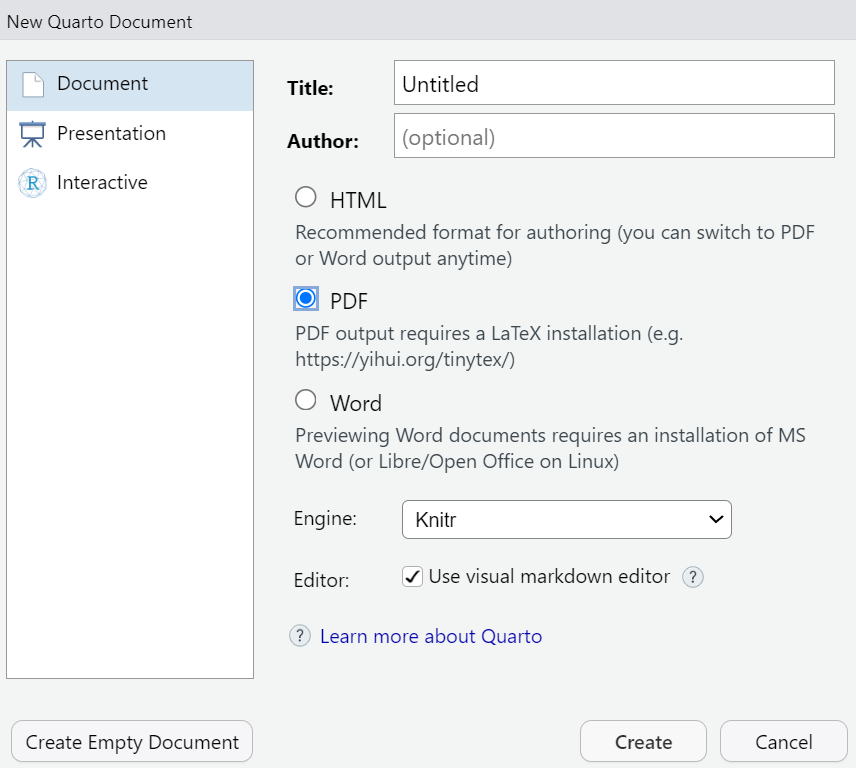Open the Learn more about Quarto link

click(431, 637)
